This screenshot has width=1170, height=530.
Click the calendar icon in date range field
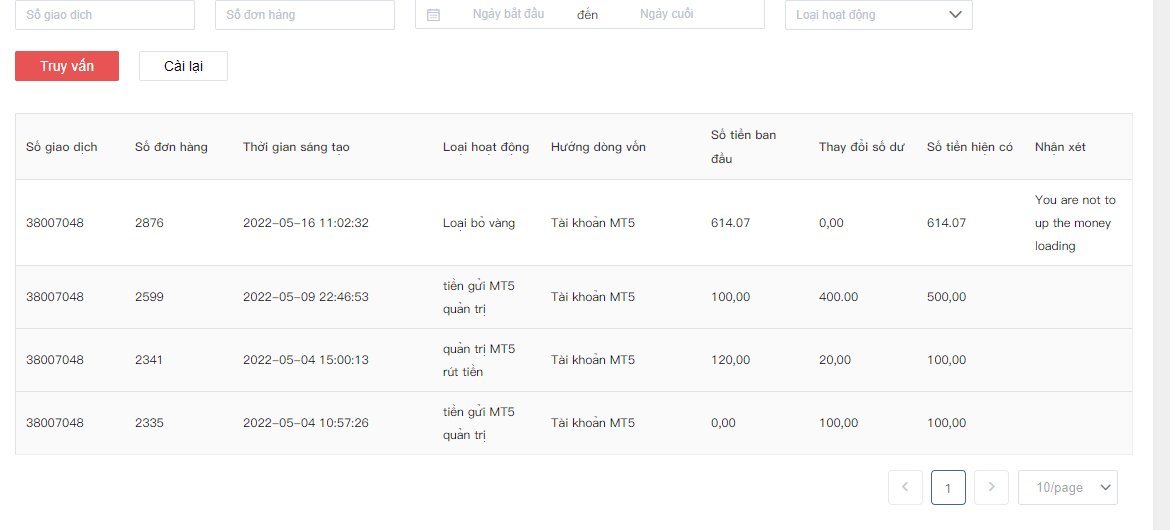(x=433, y=14)
